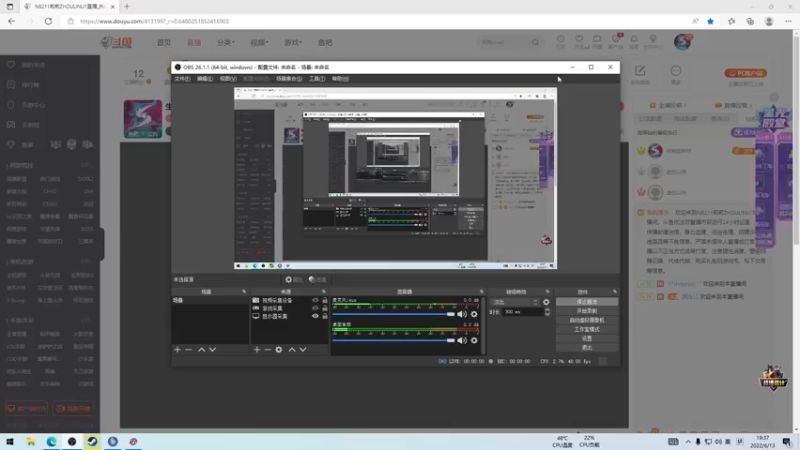Toggle lock on display capture source
This screenshot has height=450, width=800.
point(324,316)
